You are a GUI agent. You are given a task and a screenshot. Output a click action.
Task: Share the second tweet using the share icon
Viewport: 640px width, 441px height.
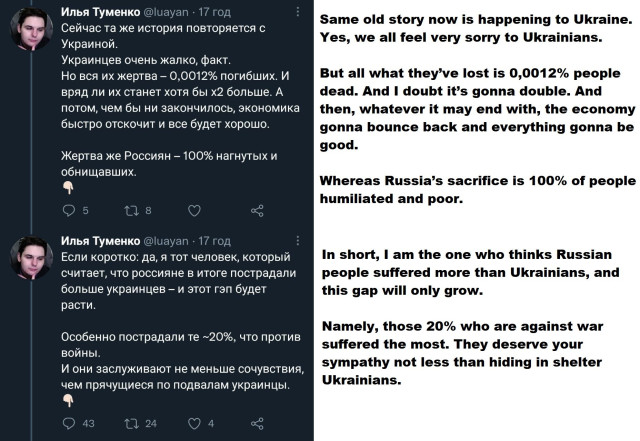257,423
